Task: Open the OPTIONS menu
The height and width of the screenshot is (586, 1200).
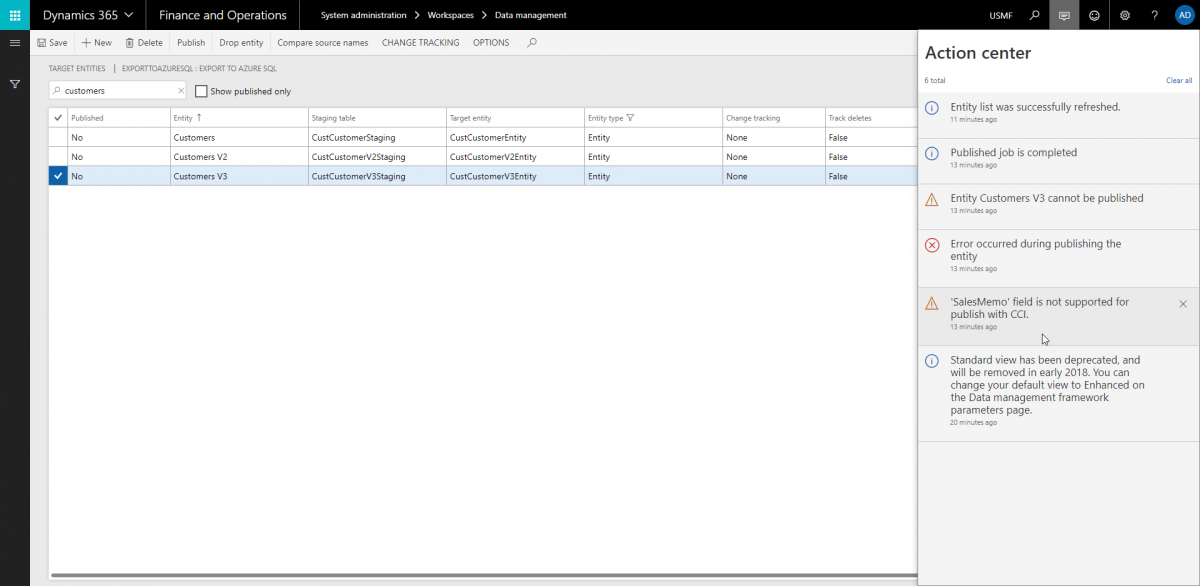Action: click(x=491, y=43)
